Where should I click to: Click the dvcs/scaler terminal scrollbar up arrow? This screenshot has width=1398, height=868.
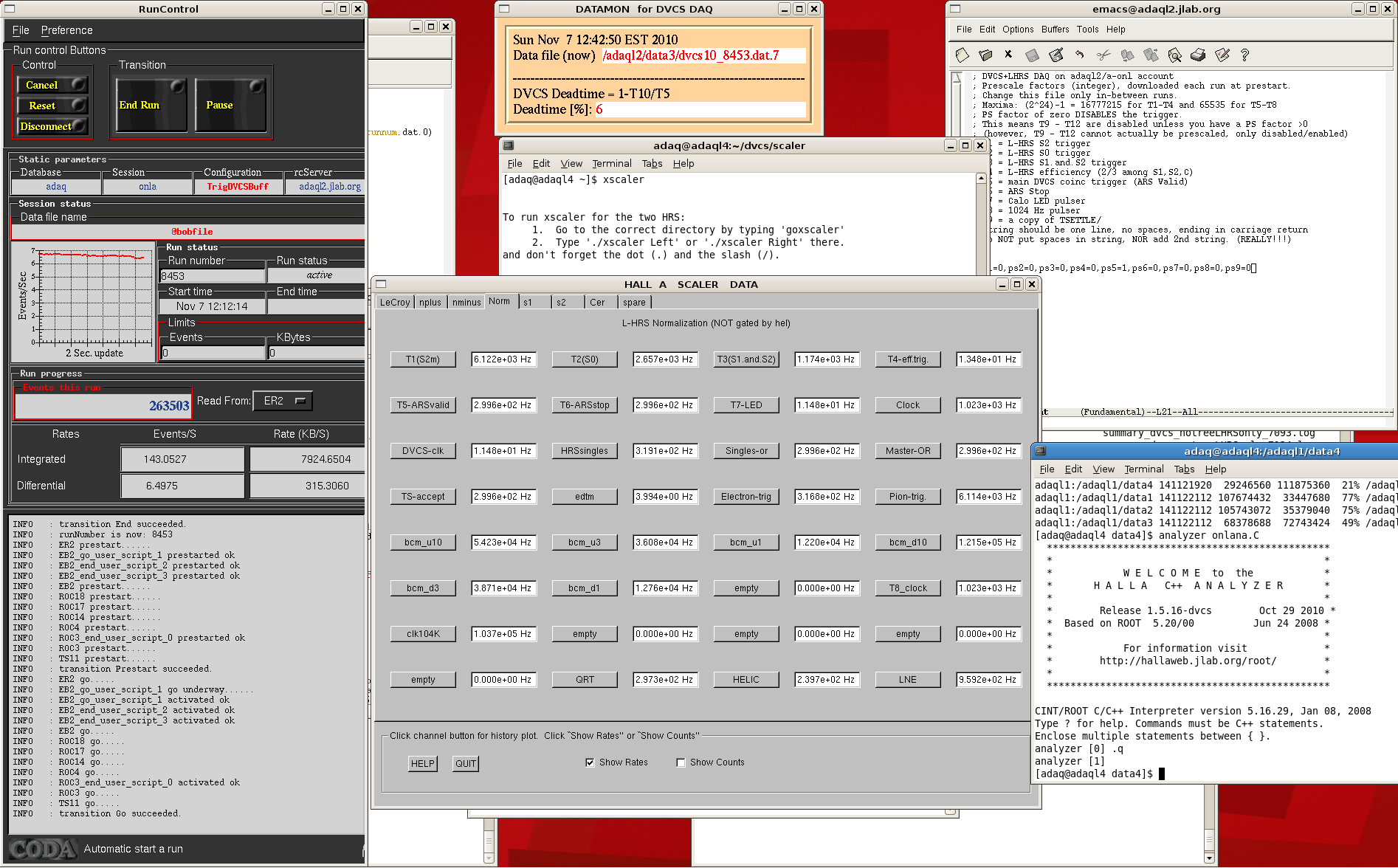point(981,178)
